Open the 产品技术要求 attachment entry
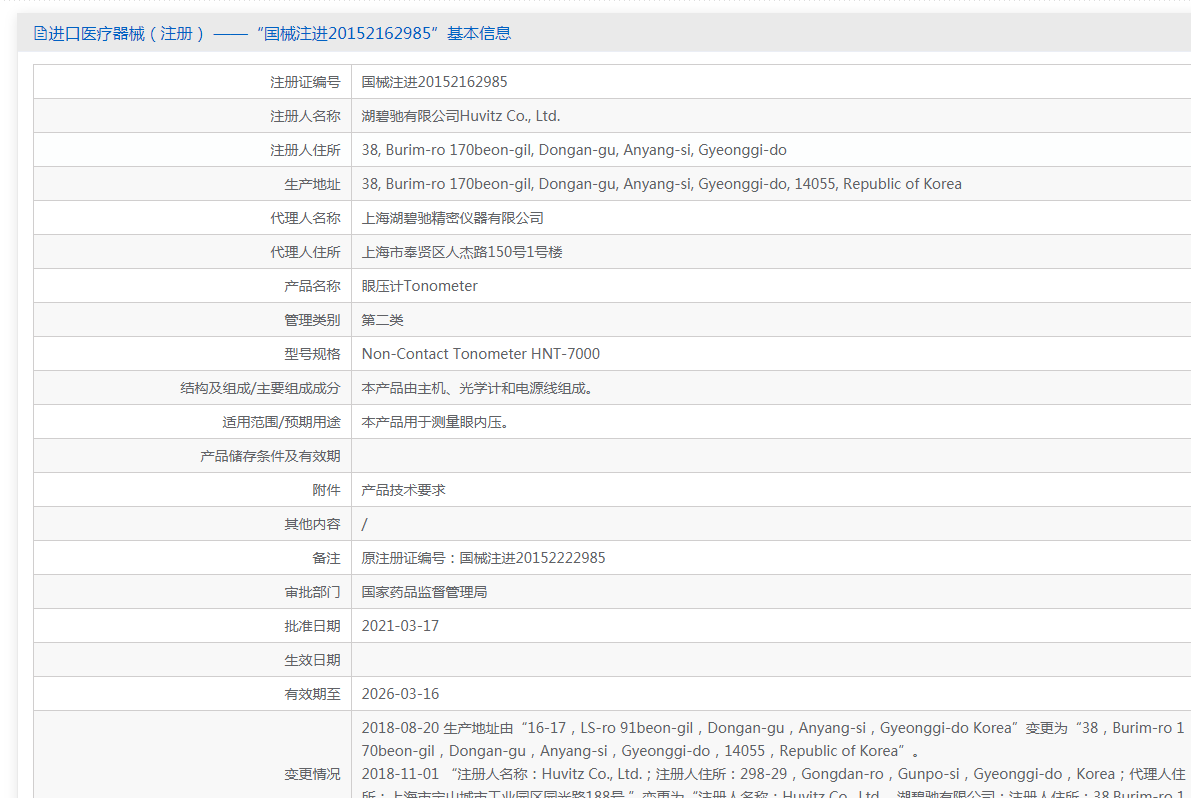The image size is (1191, 798). [403, 490]
